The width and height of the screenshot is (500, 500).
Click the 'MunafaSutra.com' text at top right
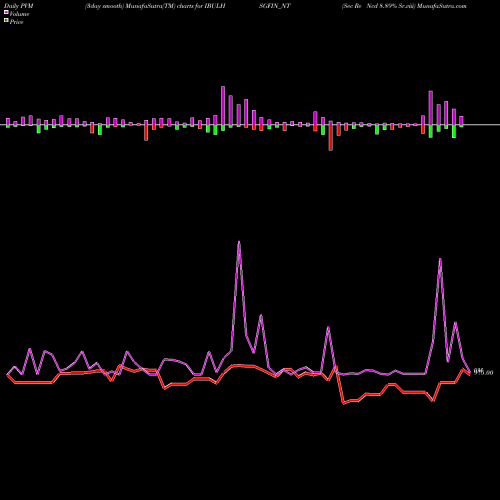[x=442, y=6]
